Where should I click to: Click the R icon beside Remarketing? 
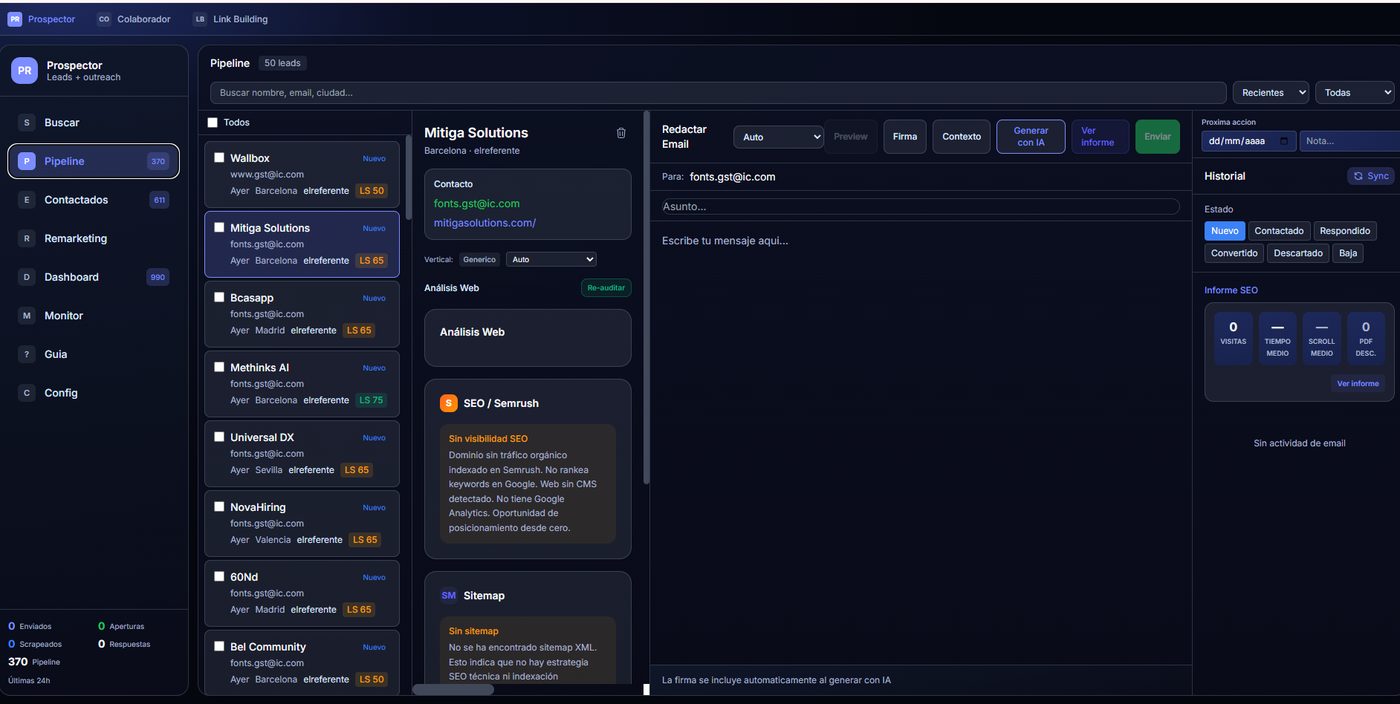pos(27,238)
